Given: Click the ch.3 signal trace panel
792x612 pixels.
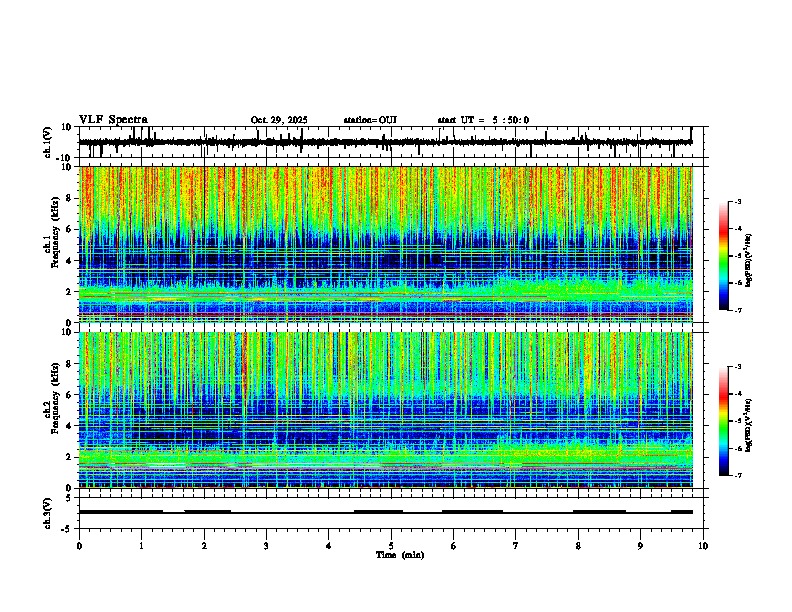Looking at the screenshot, I should click(x=391, y=513).
